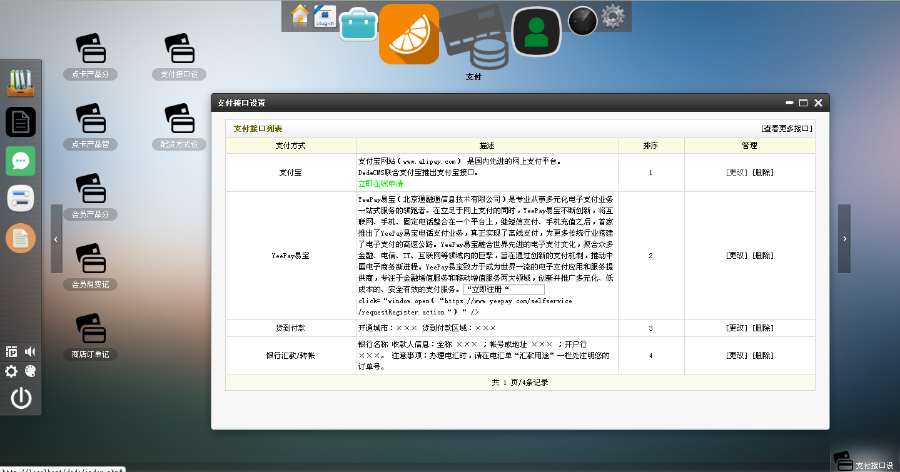
Task: Click 删除 for the 银行汇款/转帐 row
Action: pos(763,355)
